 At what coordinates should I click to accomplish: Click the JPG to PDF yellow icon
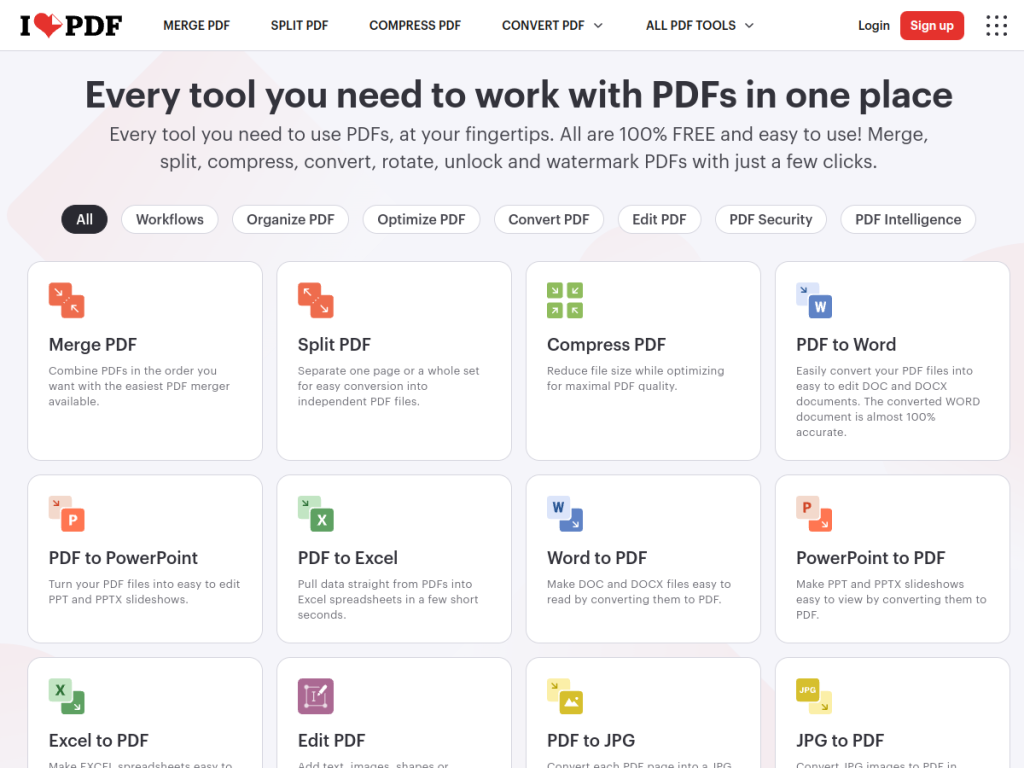tap(814, 697)
